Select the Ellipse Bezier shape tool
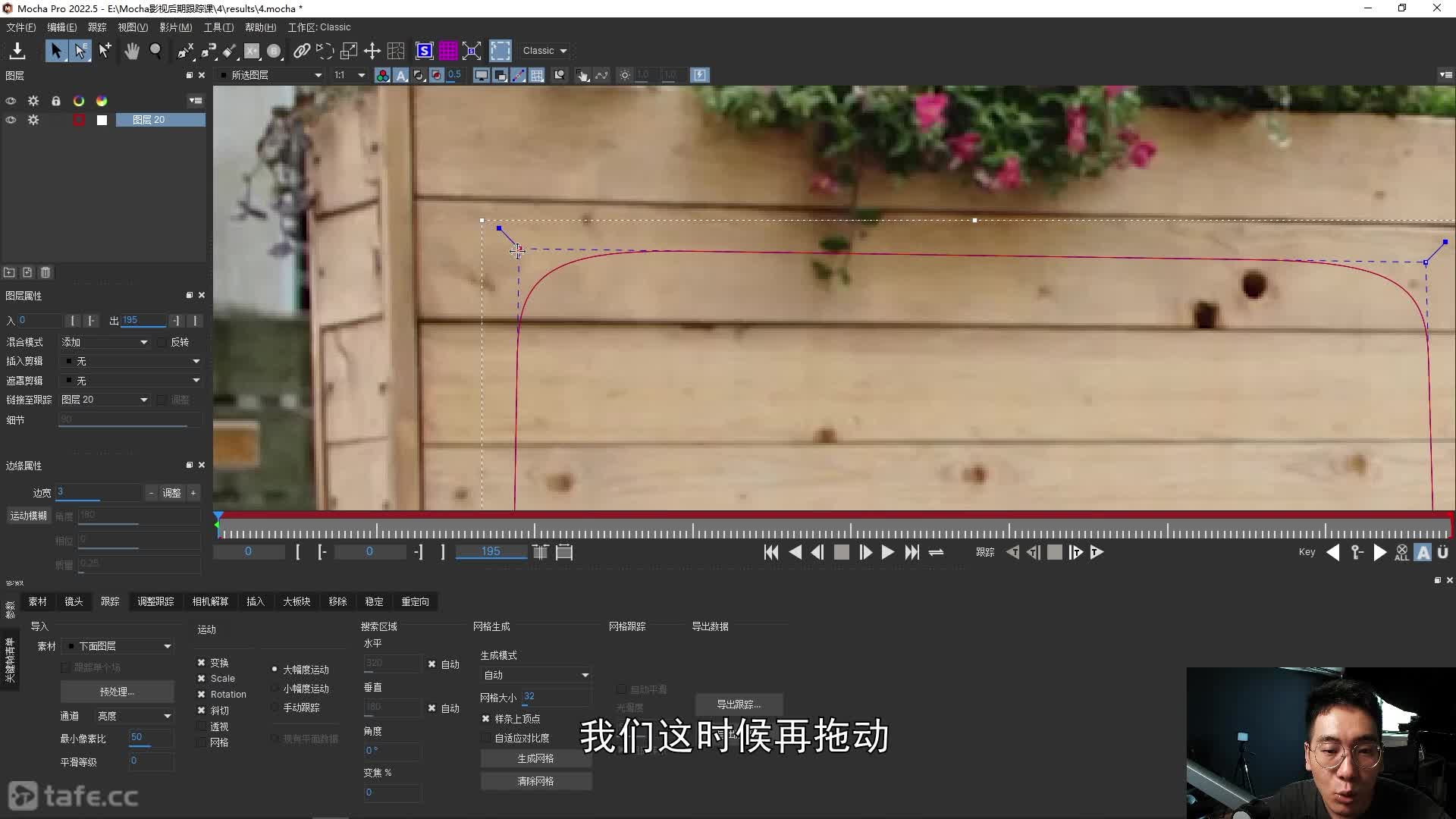The width and height of the screenshot is (1456, 819). (x=275, y=51)
